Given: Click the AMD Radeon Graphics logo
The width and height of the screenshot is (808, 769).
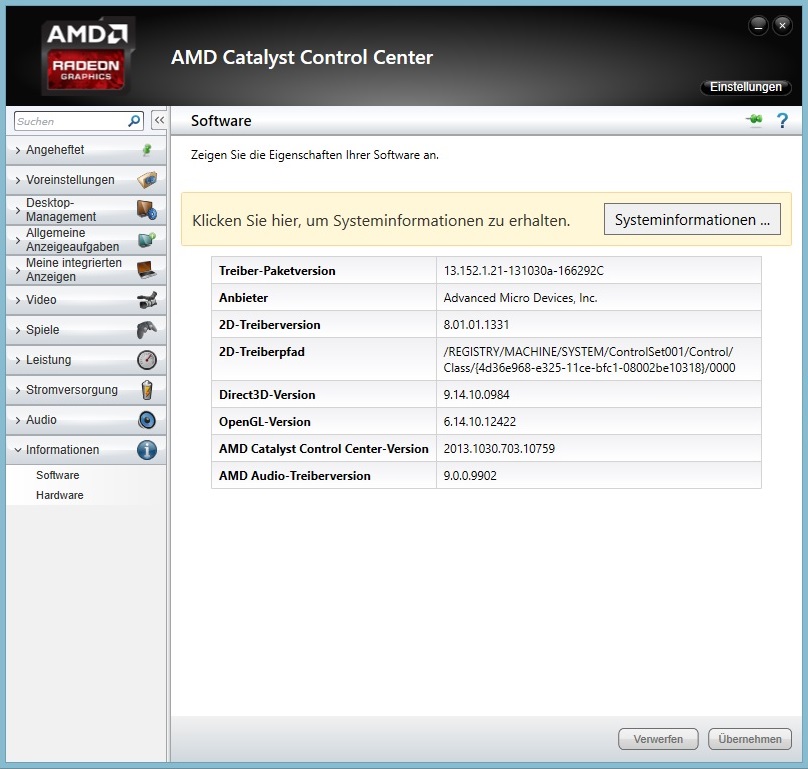Looking at the screenshot, I should point(88,55).
